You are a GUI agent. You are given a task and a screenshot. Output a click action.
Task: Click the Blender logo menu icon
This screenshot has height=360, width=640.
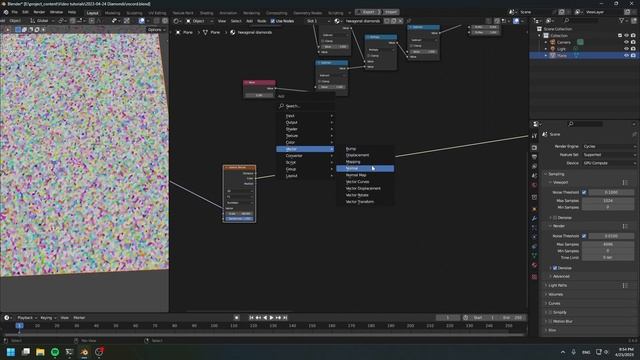click(6, 12)
